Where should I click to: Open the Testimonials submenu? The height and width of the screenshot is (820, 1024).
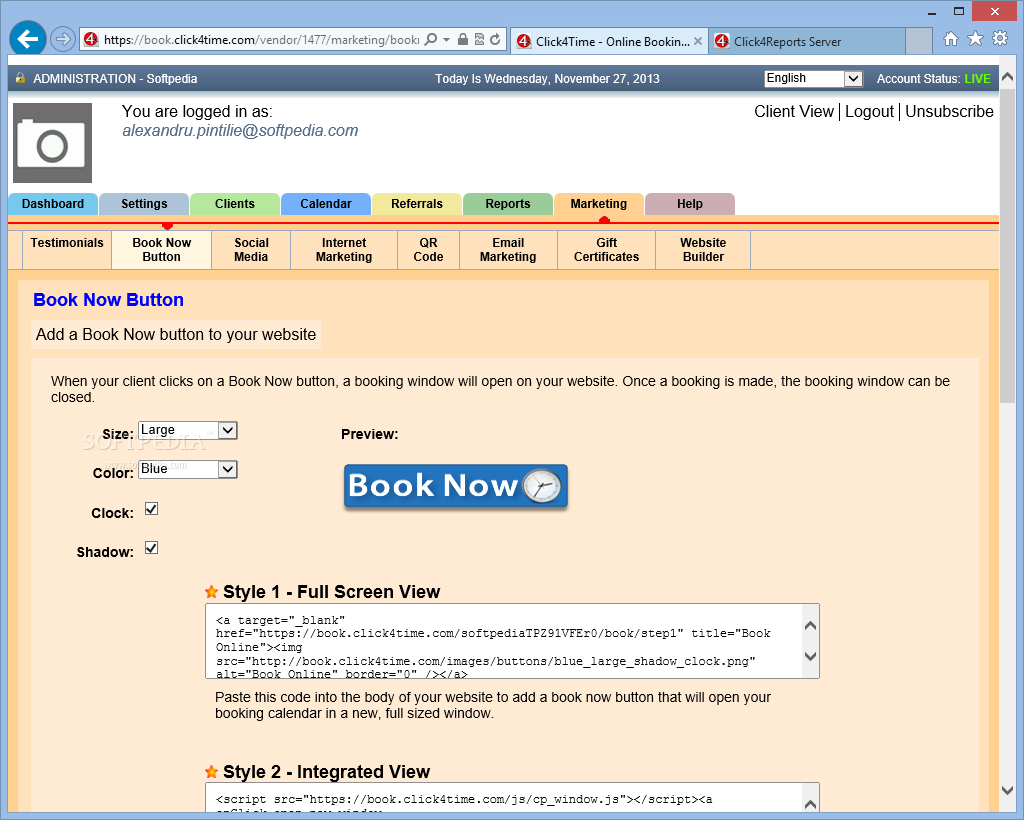point(67,249)
